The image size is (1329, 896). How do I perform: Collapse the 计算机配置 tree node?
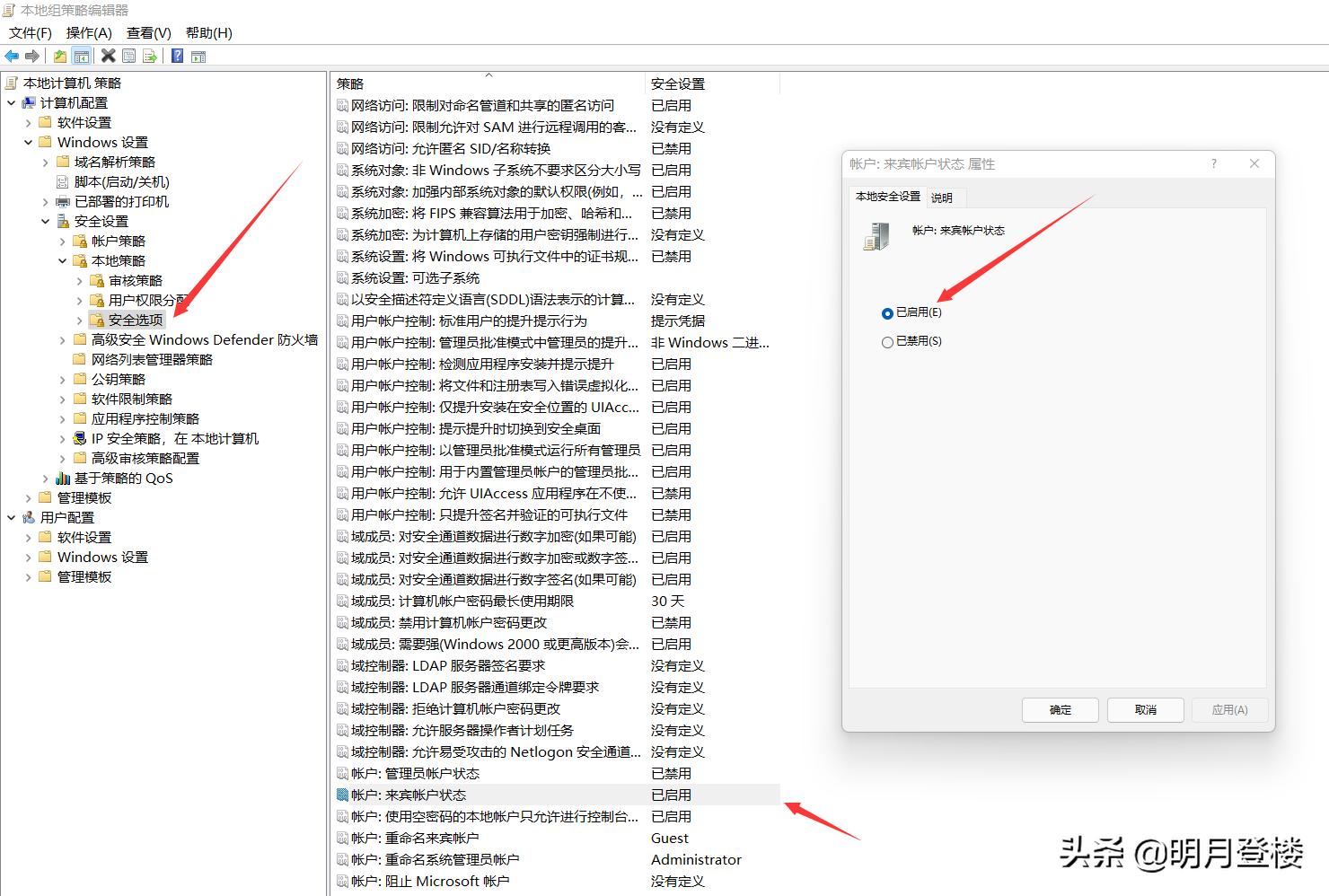12,102
